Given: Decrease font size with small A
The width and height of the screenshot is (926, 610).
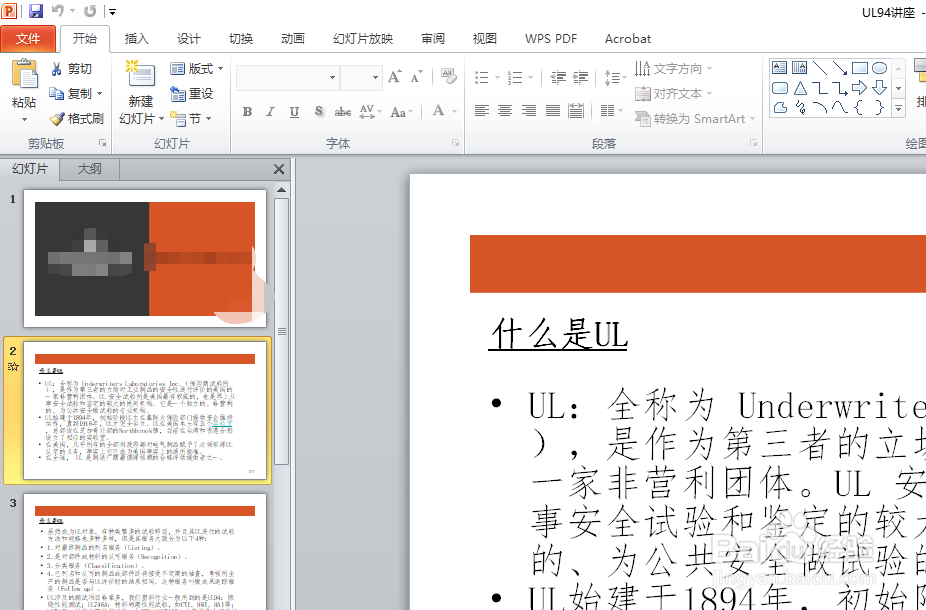Looking at the screenshot, I should point(416,77).
